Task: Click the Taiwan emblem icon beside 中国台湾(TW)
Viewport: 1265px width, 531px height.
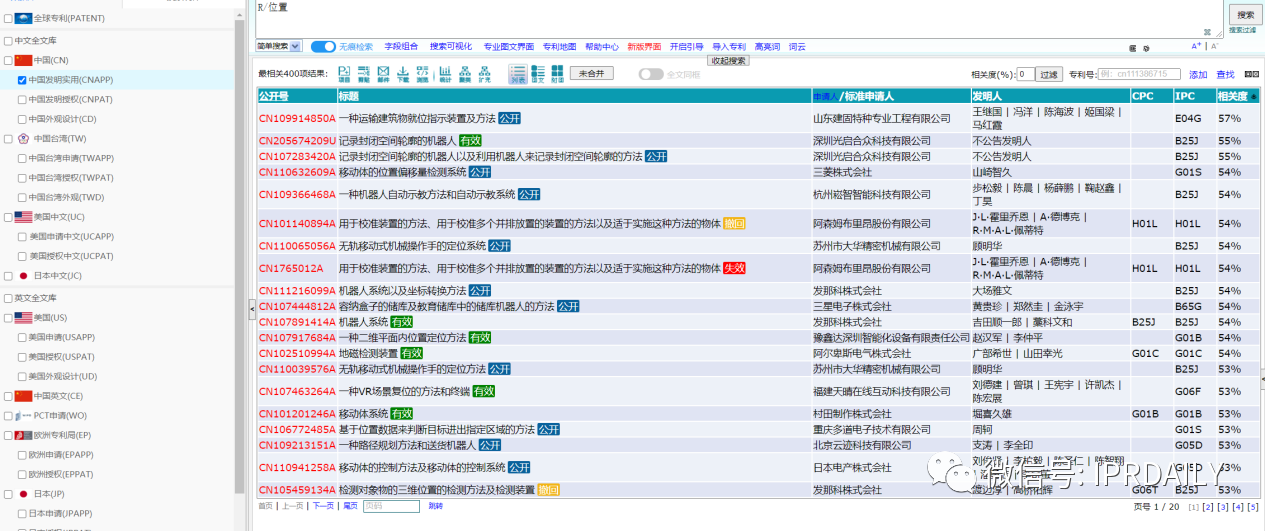Action: click(x=23, y=138)
